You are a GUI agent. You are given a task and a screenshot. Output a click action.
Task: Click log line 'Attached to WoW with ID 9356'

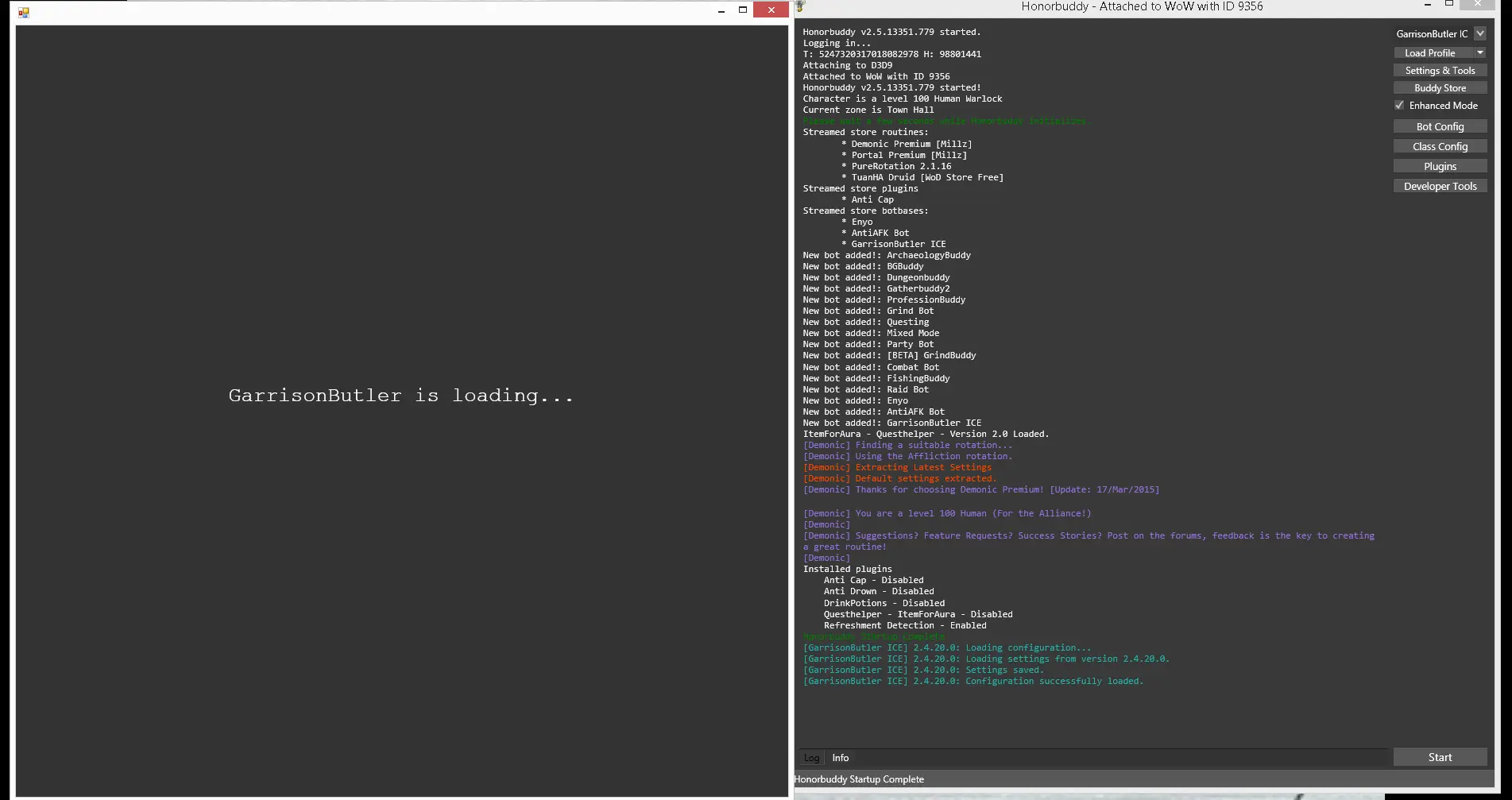[x=876, y=77]
